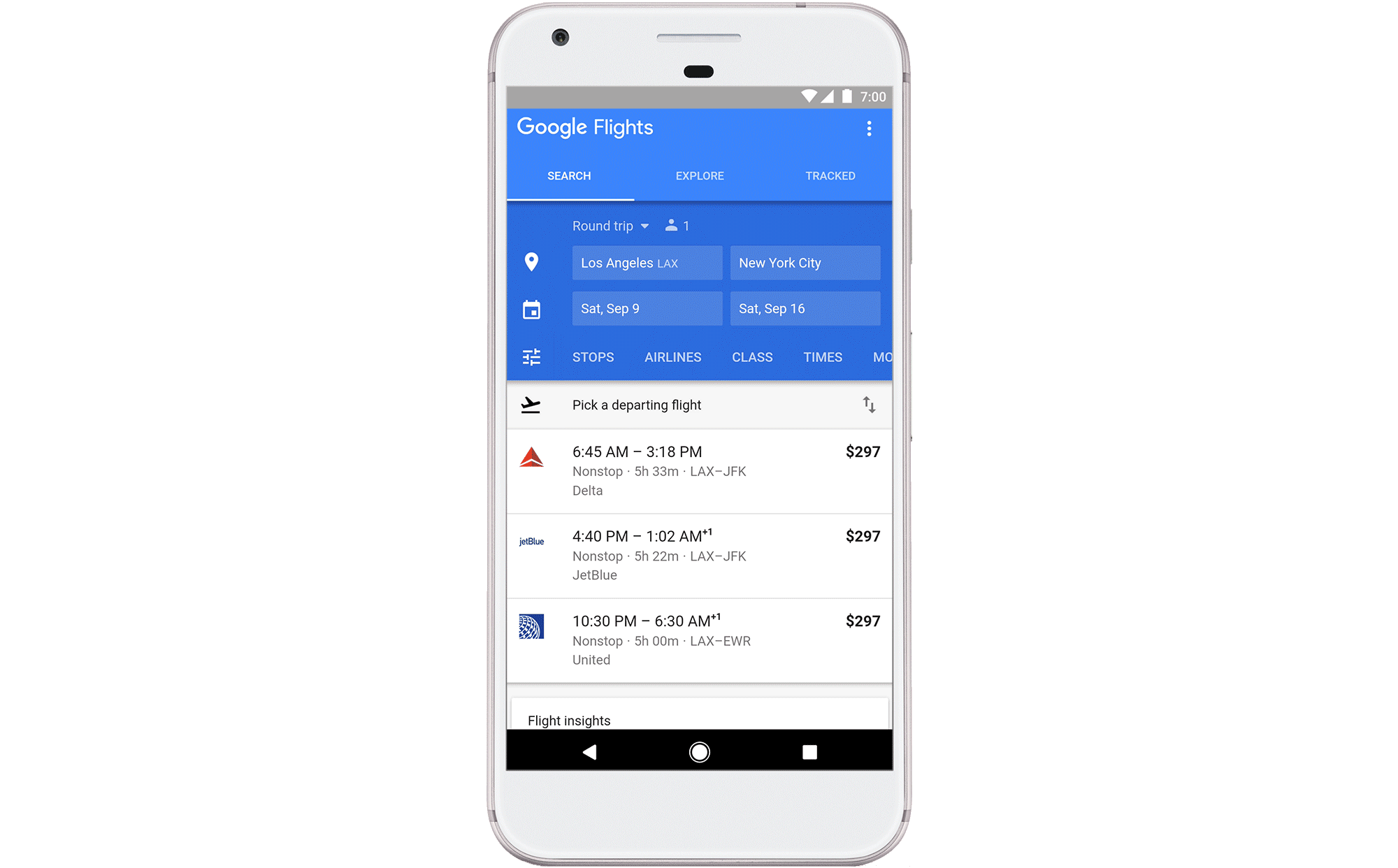Expand the Round trip dropdown
The image size is (1398, 868).
610,226
